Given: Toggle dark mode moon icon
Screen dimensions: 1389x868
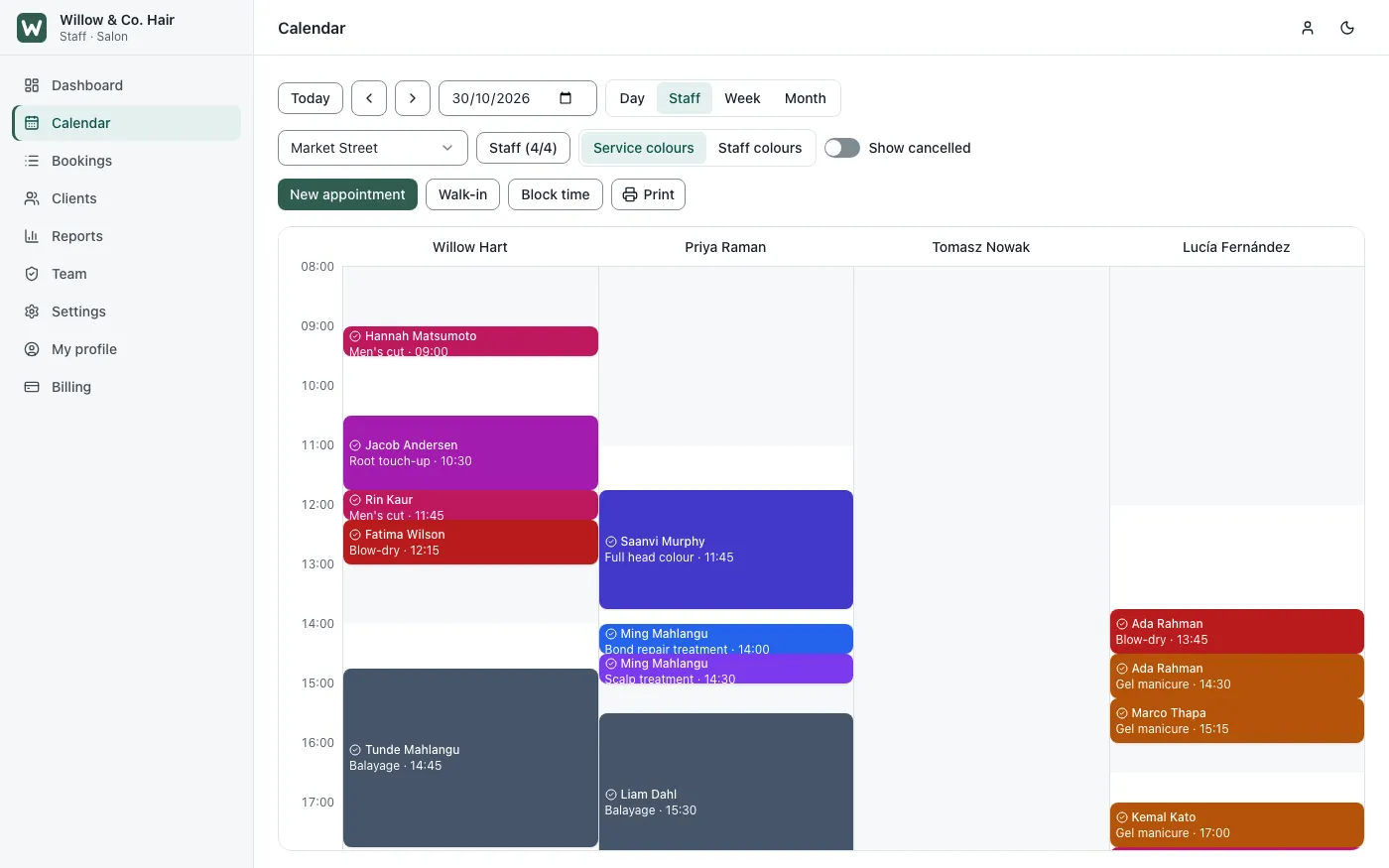Looking at the screenshot, I should (1347, 28).
